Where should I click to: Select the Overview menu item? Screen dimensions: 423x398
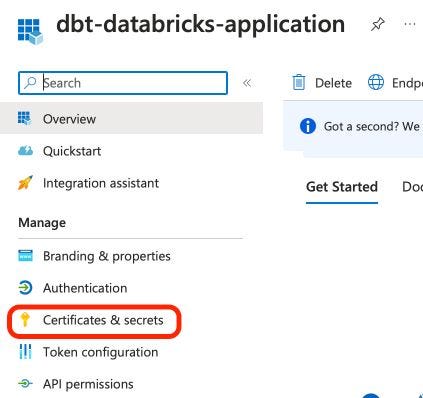pos(131,119)
